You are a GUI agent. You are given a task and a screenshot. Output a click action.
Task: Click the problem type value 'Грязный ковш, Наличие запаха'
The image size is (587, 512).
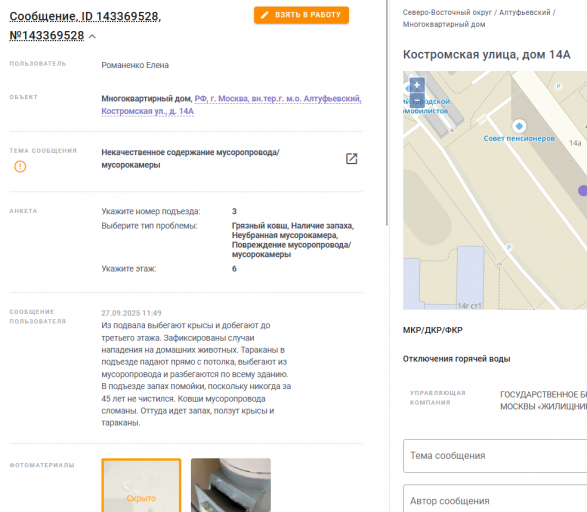293,226
